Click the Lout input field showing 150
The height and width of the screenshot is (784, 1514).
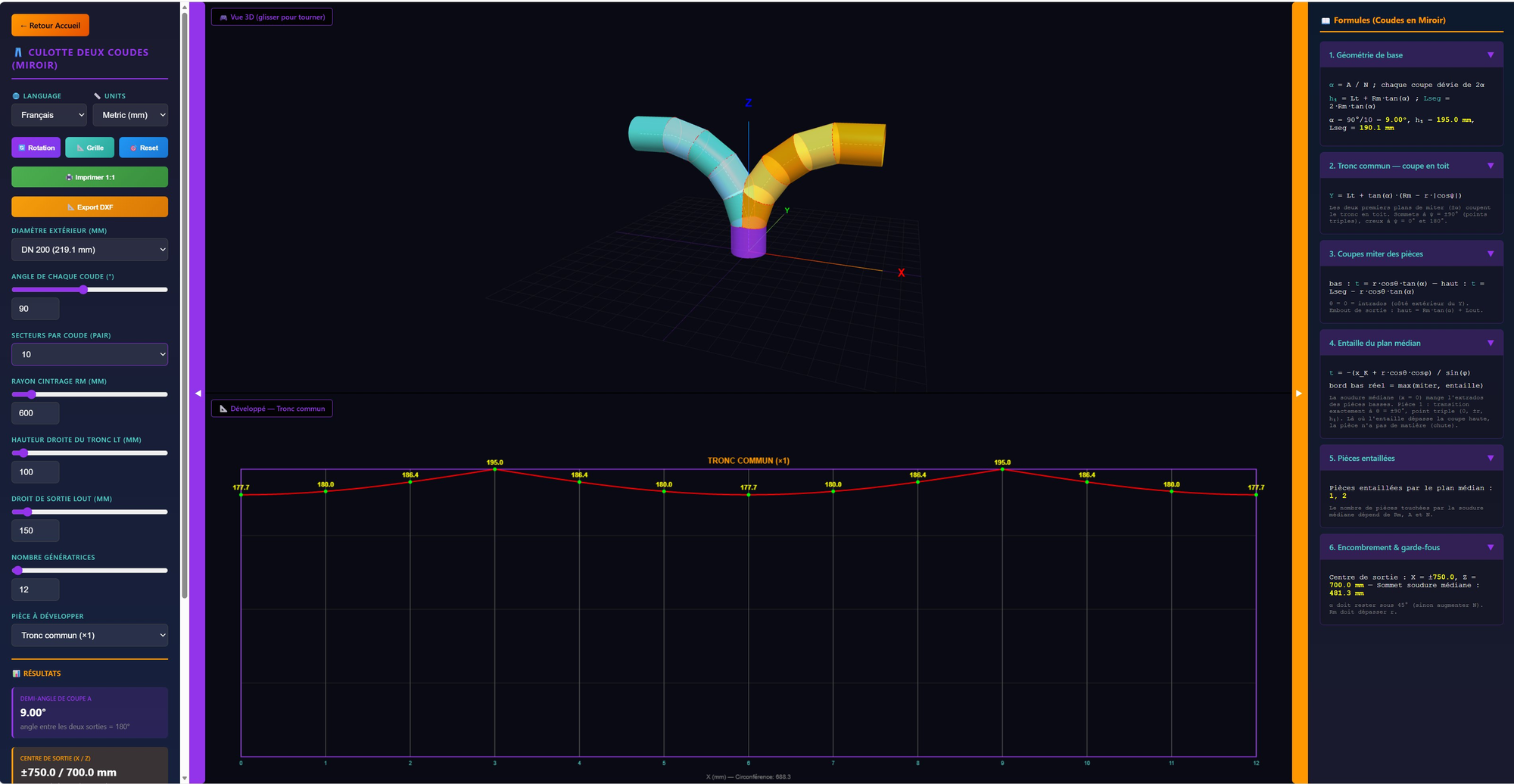[35, 530]
